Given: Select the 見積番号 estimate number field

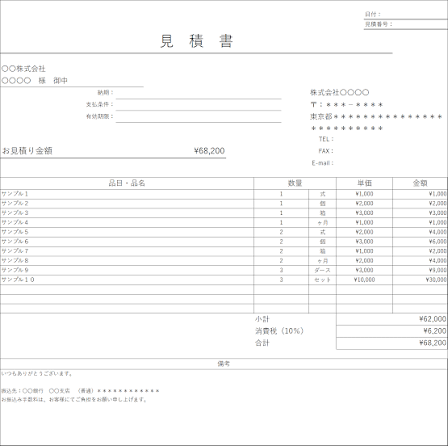Looking at the screenshot, I should click(406, 24).
